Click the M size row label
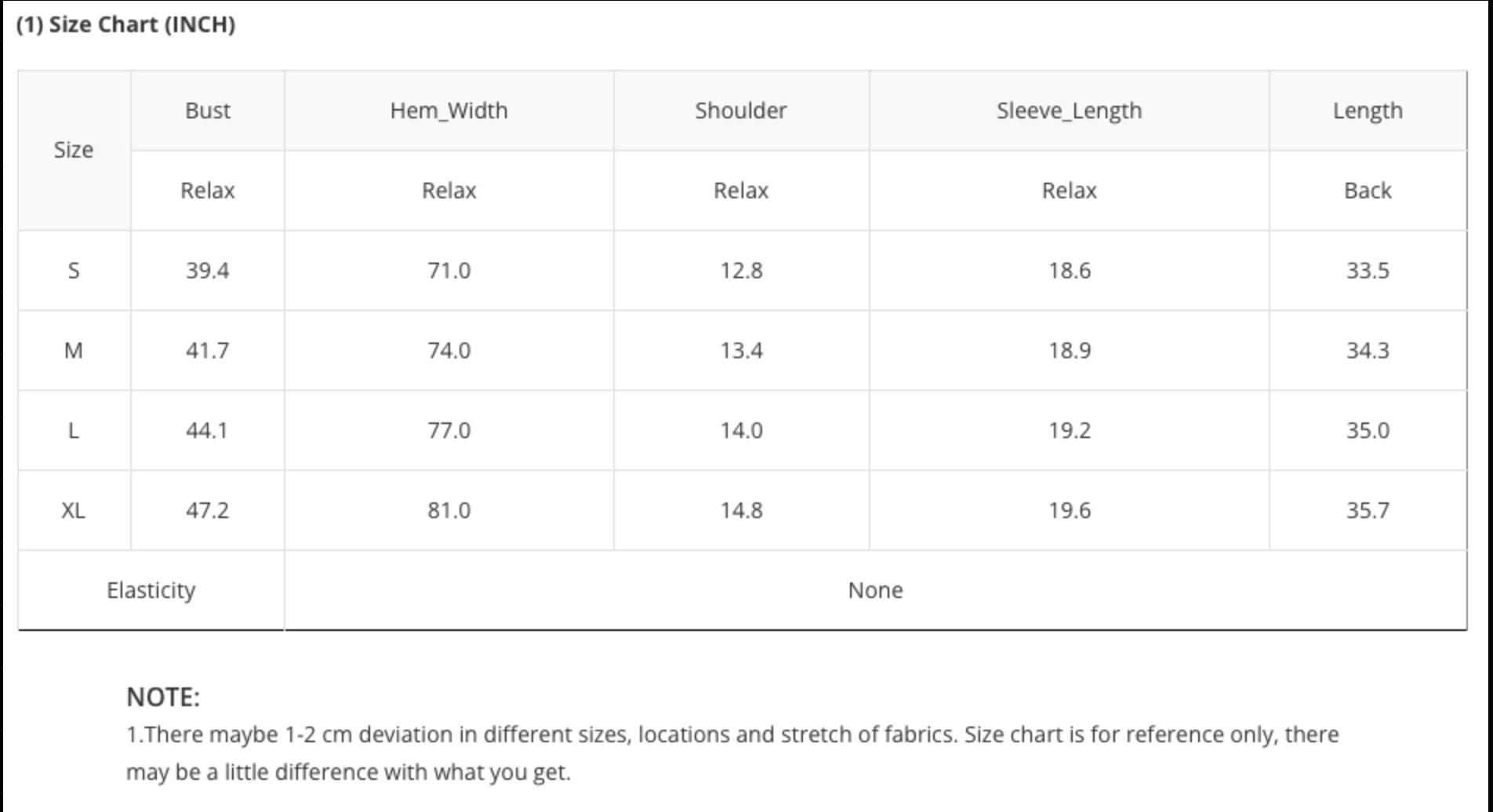The image size is (1493, 812). [74, 350]
